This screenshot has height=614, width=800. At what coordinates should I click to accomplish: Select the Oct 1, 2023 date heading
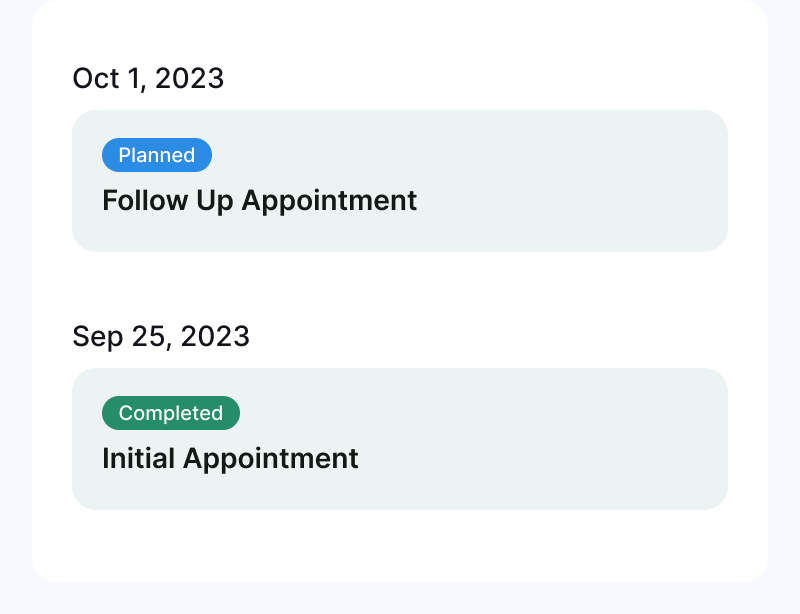(x=148, y=78)
